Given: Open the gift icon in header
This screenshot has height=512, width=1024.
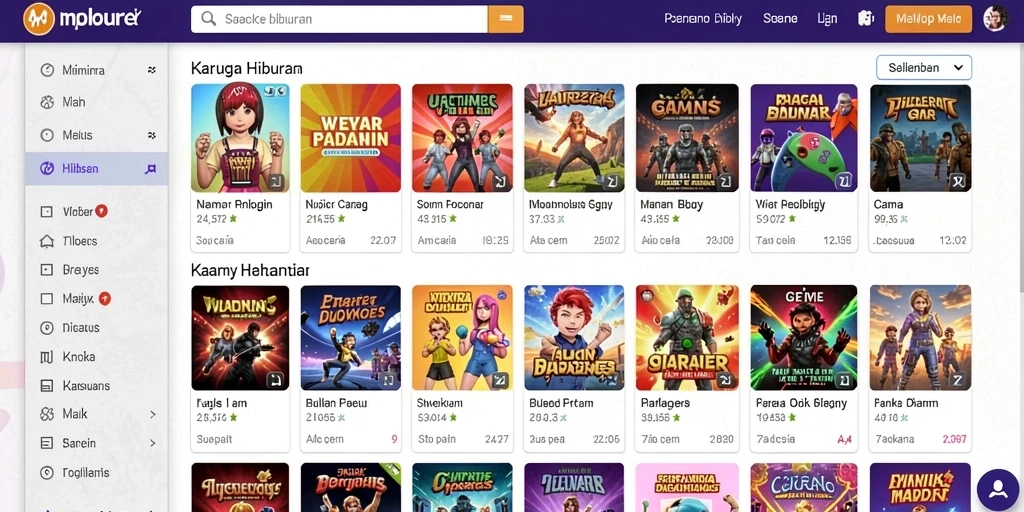Looking at the screenshot, I should 866,19.
